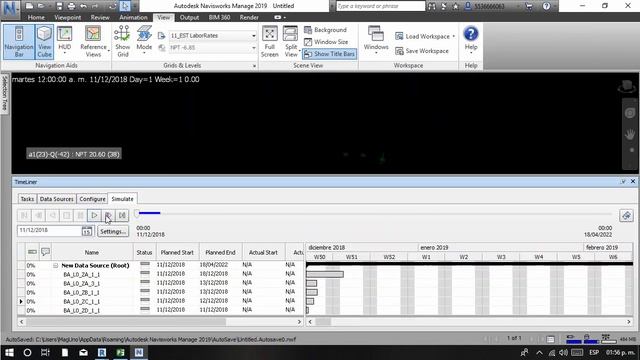Open the Selection Tree side panel
The height and width of the screenshot is (360, 640).
pos(4,93)
